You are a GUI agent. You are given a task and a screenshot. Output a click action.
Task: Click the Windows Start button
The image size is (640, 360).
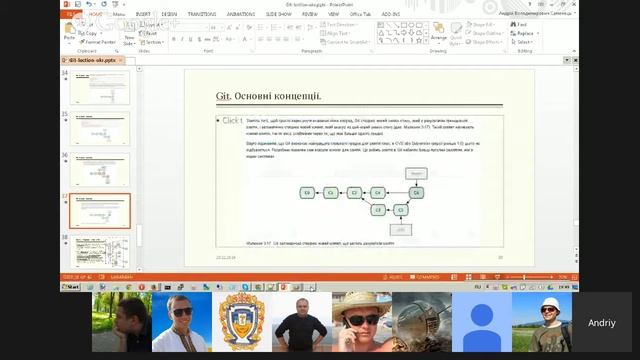tap(71, 287)
